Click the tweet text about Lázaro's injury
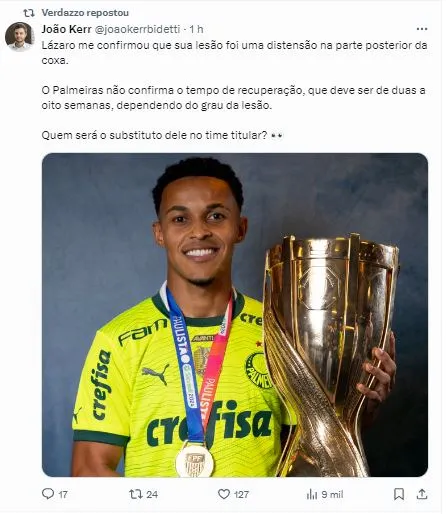 pyautogui.click(x=234, y=90)
